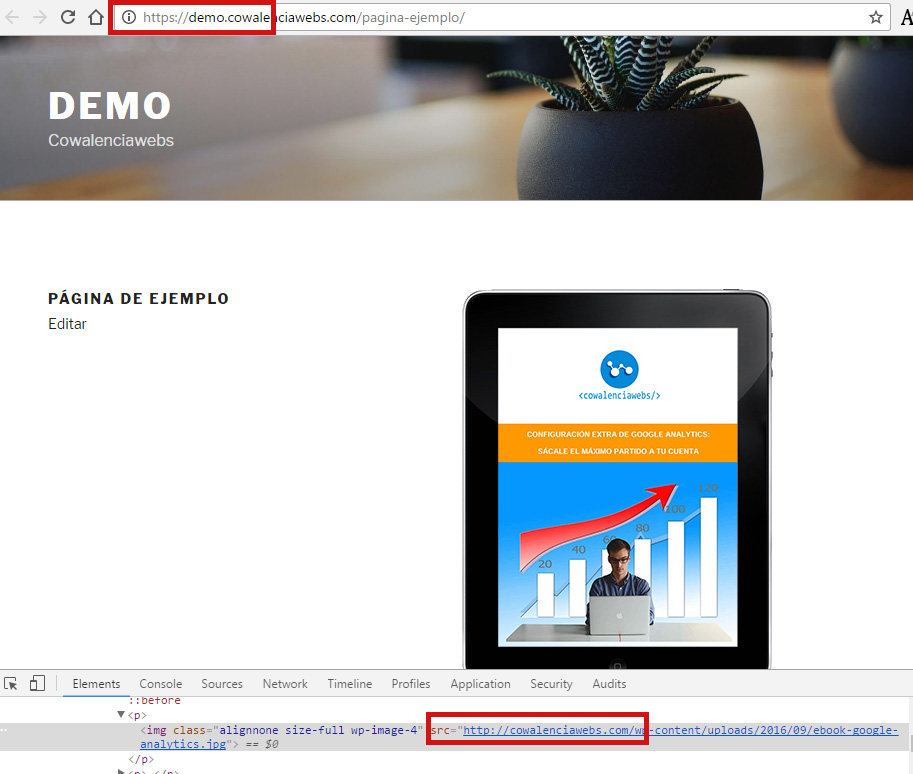Open the Audits tab
Screen dimensions: 913x774
pyautogui.click(x=609, y=684)
